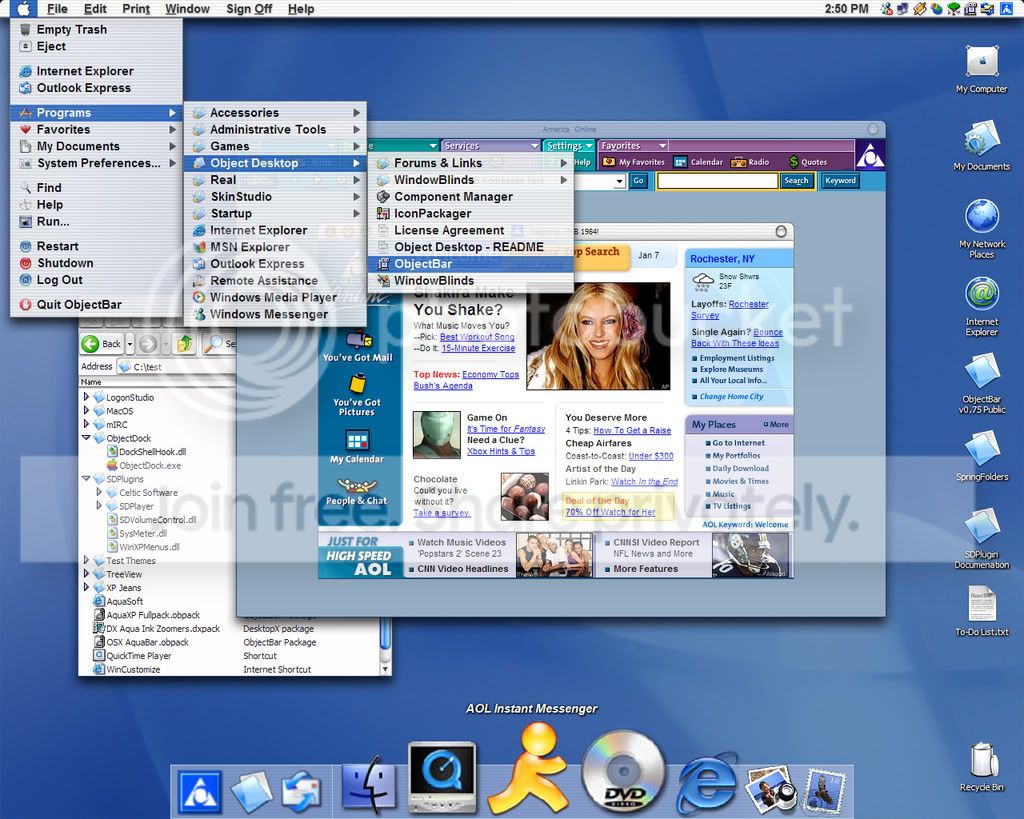Image resolution: width=1024 pixels, height=819 pixels.
Task: Click the Go button in AOL toolbar
Action: click(x=638, y=181)
